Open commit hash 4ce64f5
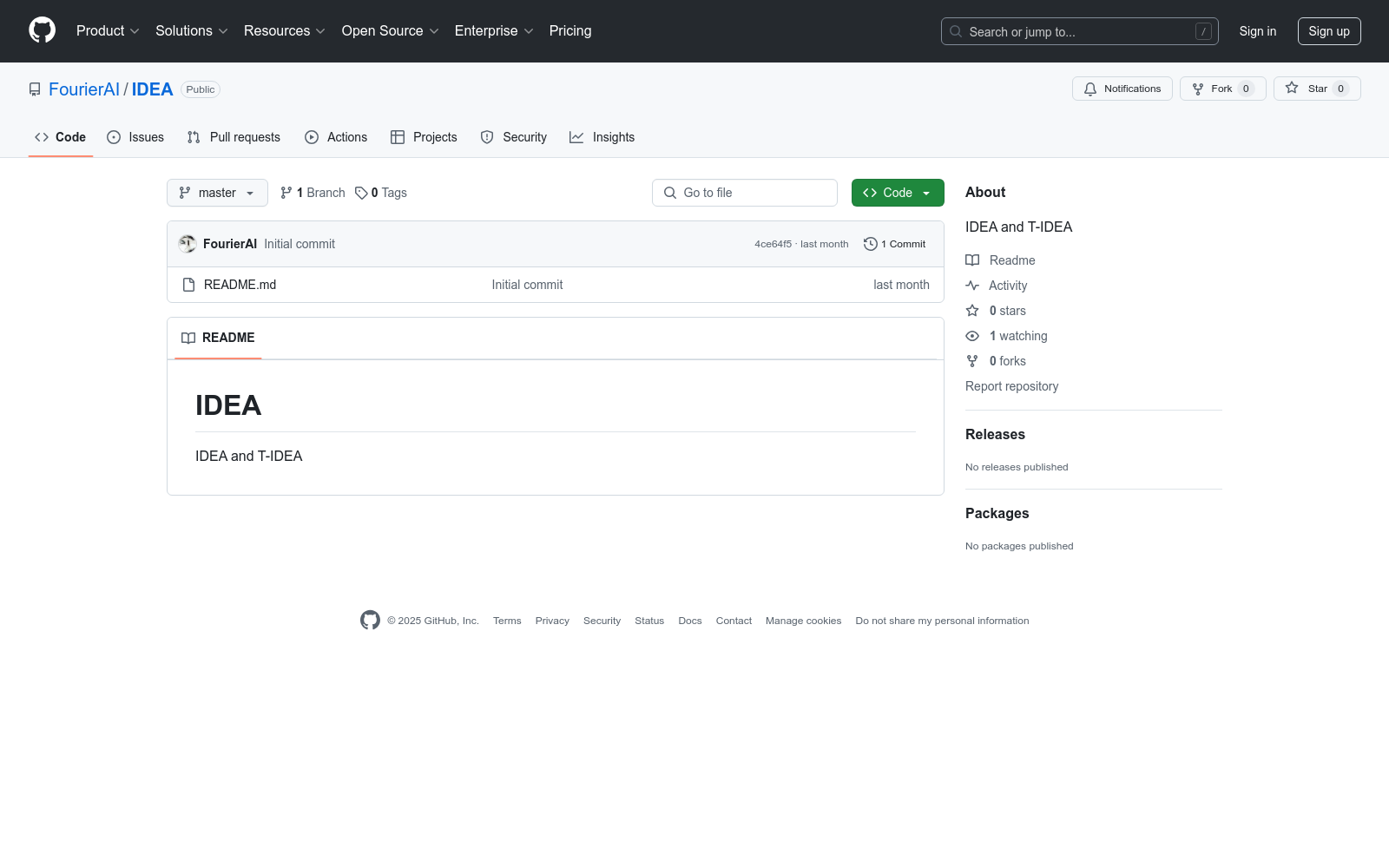Screen dimensions: 1389x868 pyautogui.click(x=773, y=244)
